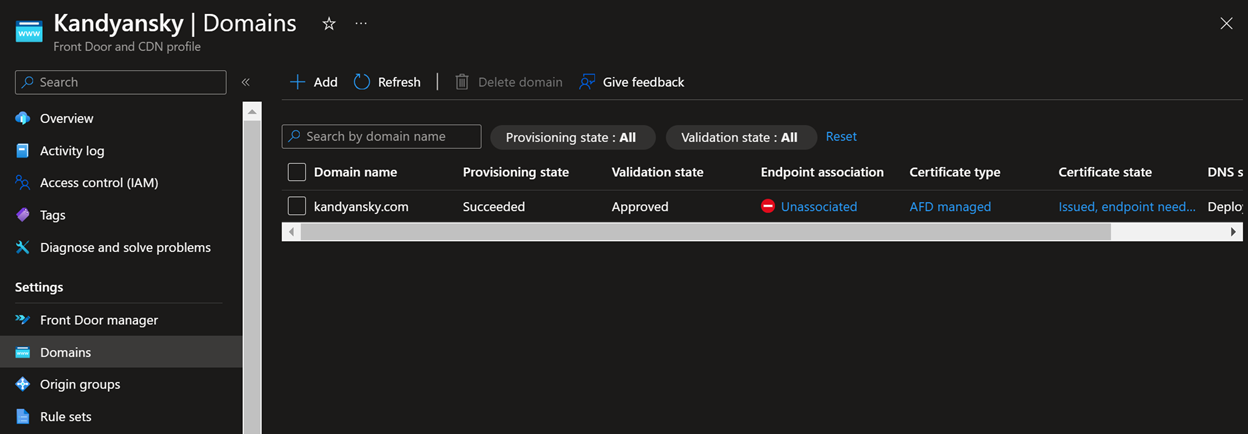Image resolution: width=1248 pixels, height=434 pixels.
Task: Click the Access control (IAM) icon
Action: click(x=23, y=183)
